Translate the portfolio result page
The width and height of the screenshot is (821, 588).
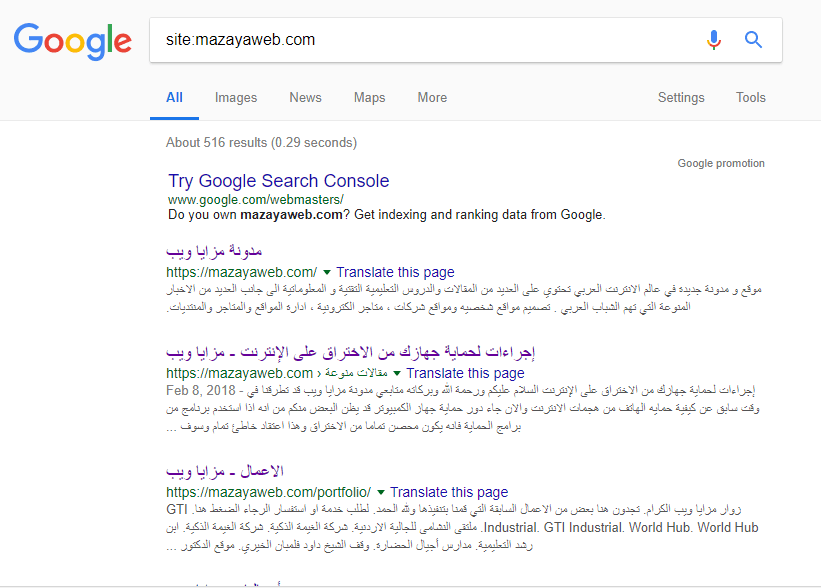449,492
